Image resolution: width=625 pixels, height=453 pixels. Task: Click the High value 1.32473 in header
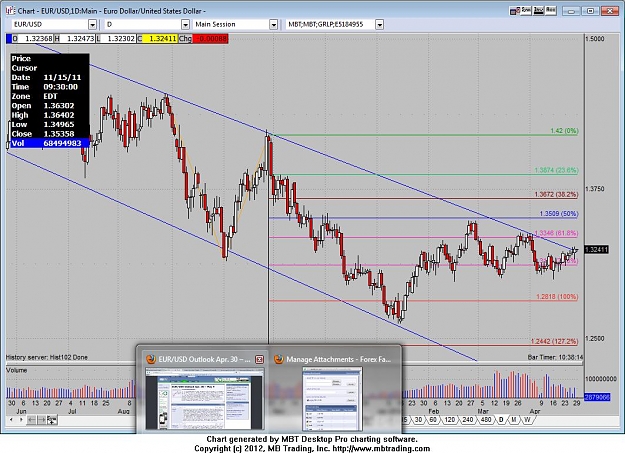[77, 39]
